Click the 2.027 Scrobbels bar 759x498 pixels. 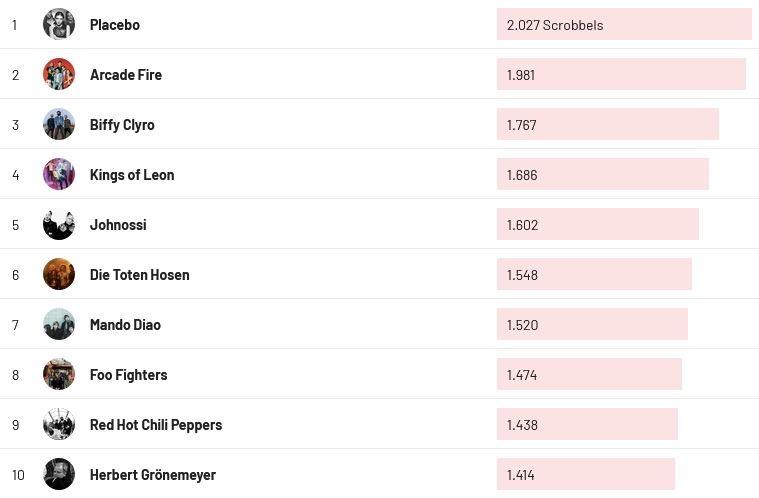624,24
